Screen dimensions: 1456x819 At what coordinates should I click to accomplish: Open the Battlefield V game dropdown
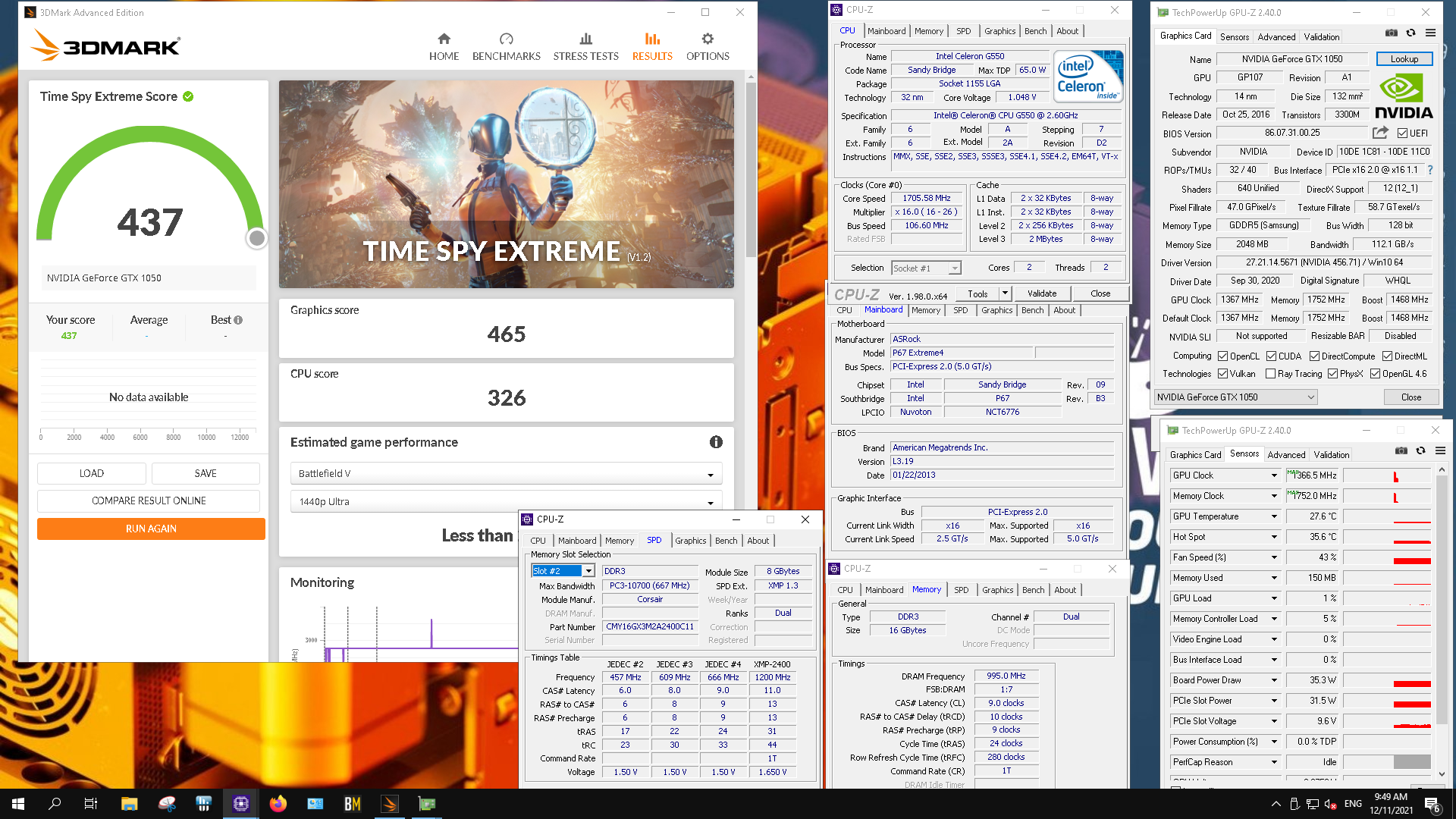506,474
